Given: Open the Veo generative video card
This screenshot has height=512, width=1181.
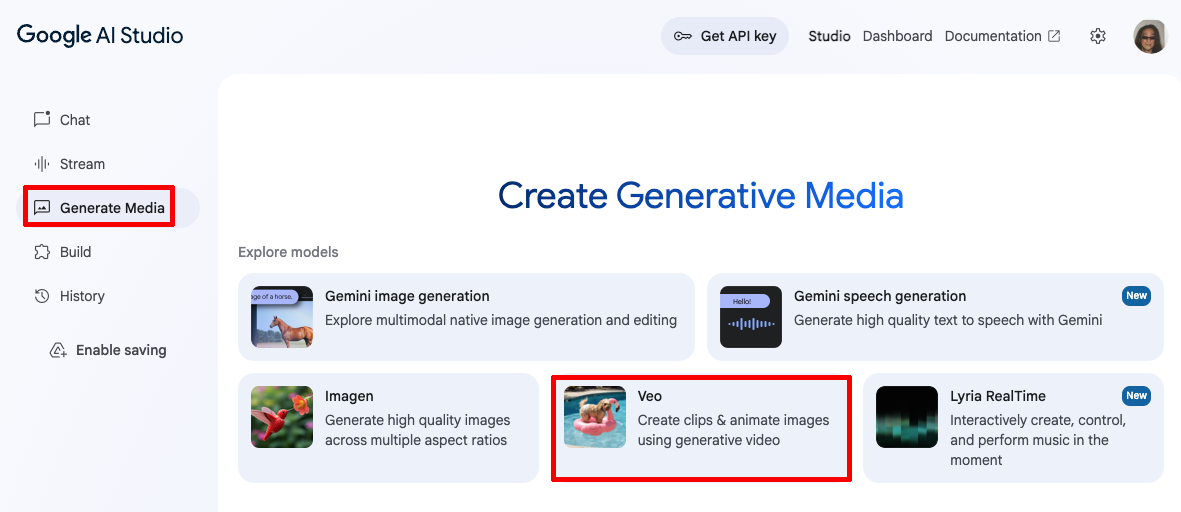Looking at the screenshot, I should point(701,428).
